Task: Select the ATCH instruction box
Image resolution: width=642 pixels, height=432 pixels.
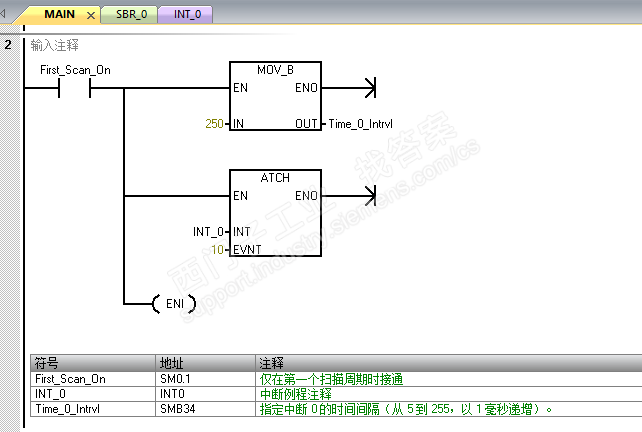Action: click(x=275, y=213)
